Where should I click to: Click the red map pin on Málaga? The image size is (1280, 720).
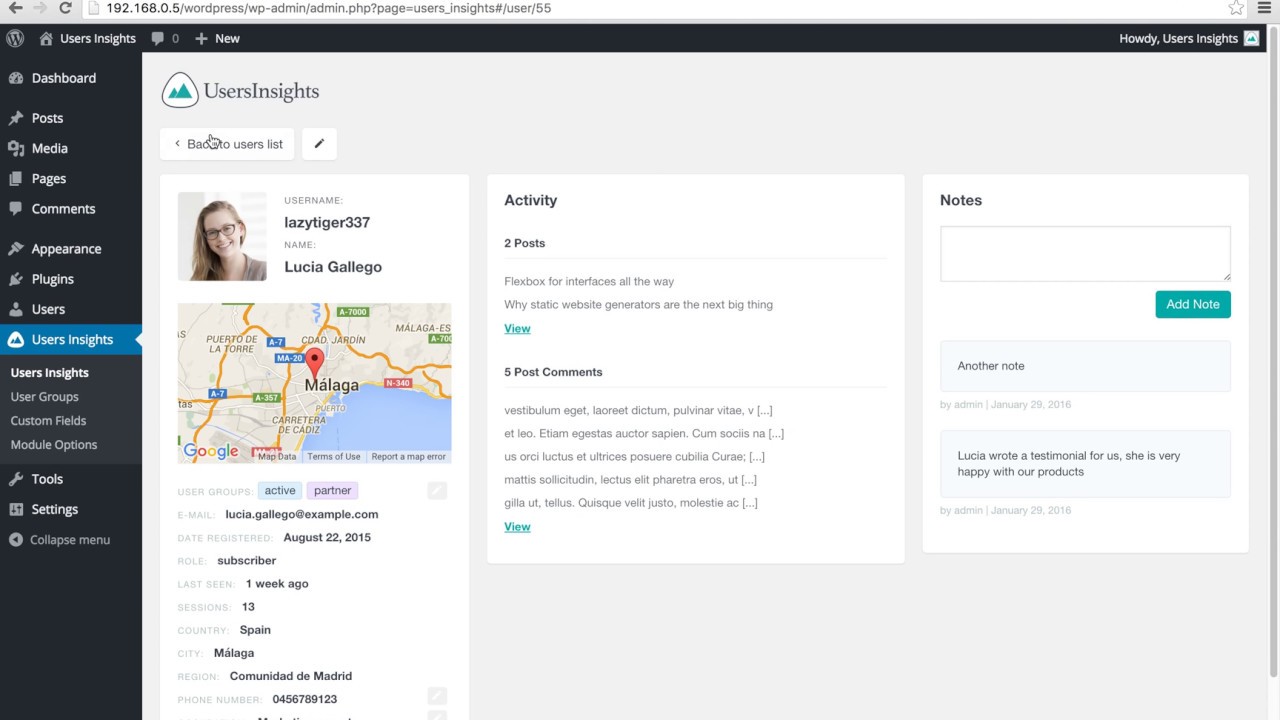(x=314, y=364)
